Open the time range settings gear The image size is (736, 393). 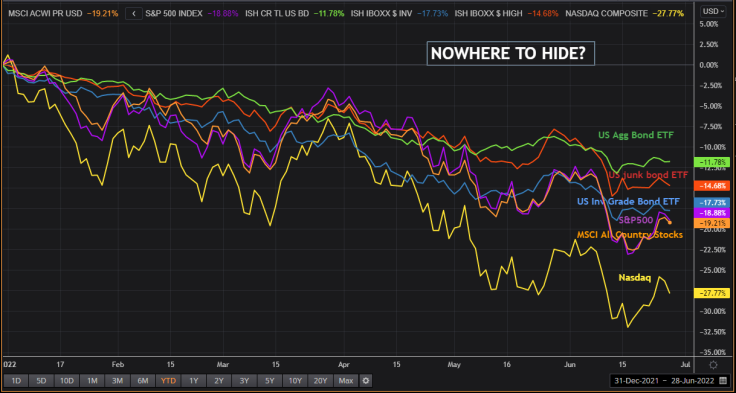366,380
